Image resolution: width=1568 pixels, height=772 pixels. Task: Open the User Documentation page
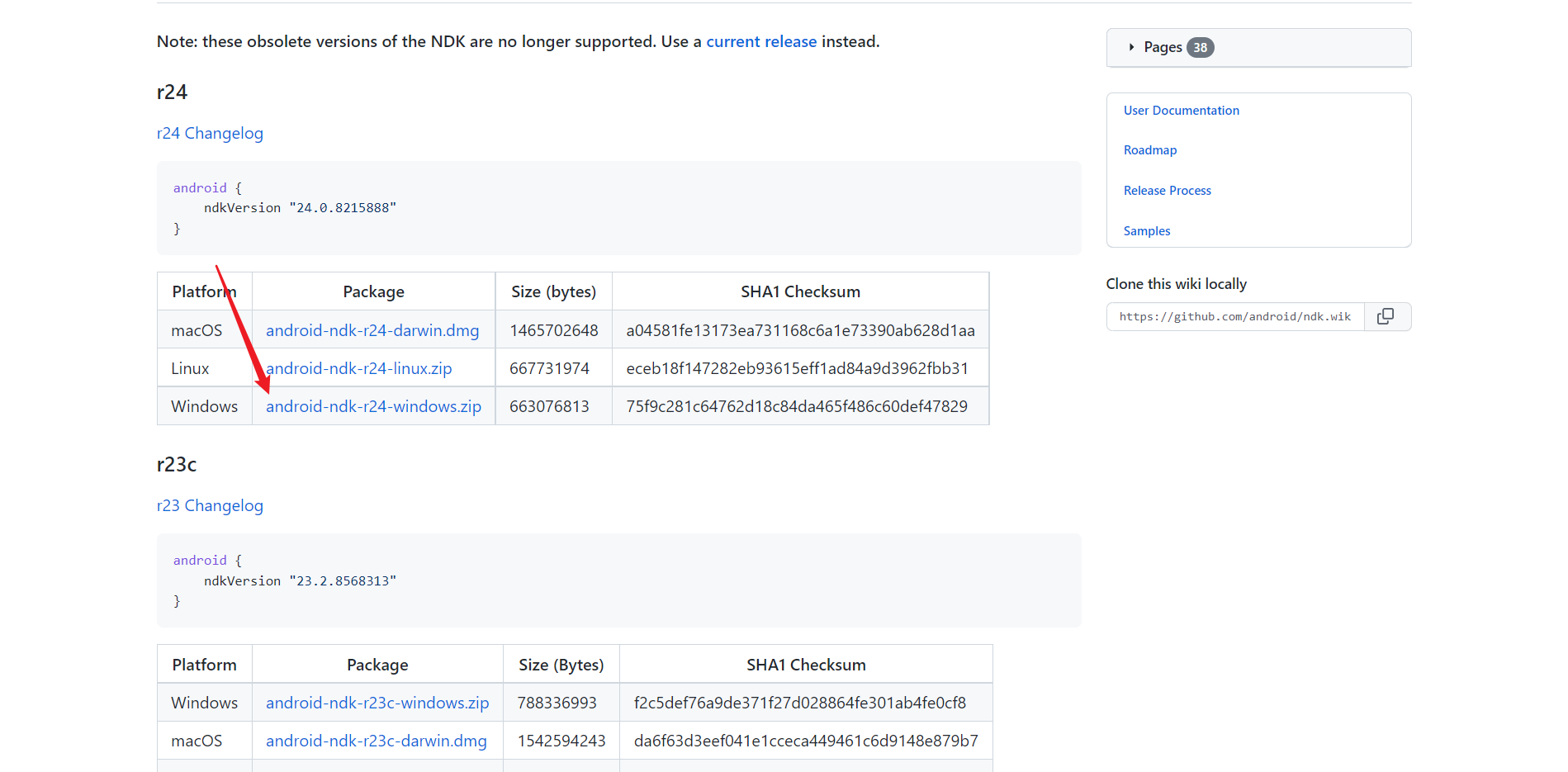[1181, 110]
